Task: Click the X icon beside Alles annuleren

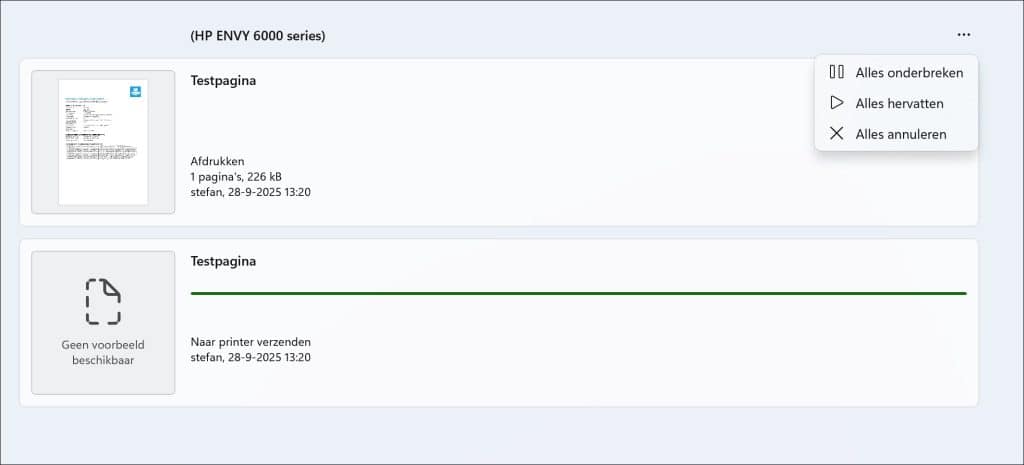Action: [837, 134]
